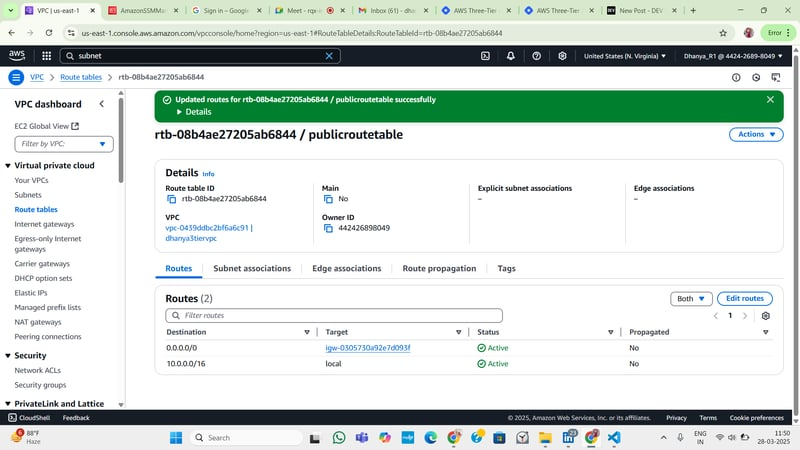
Task: Open a new browser tab
Action: pyautogui.click(x=693, y=10)
